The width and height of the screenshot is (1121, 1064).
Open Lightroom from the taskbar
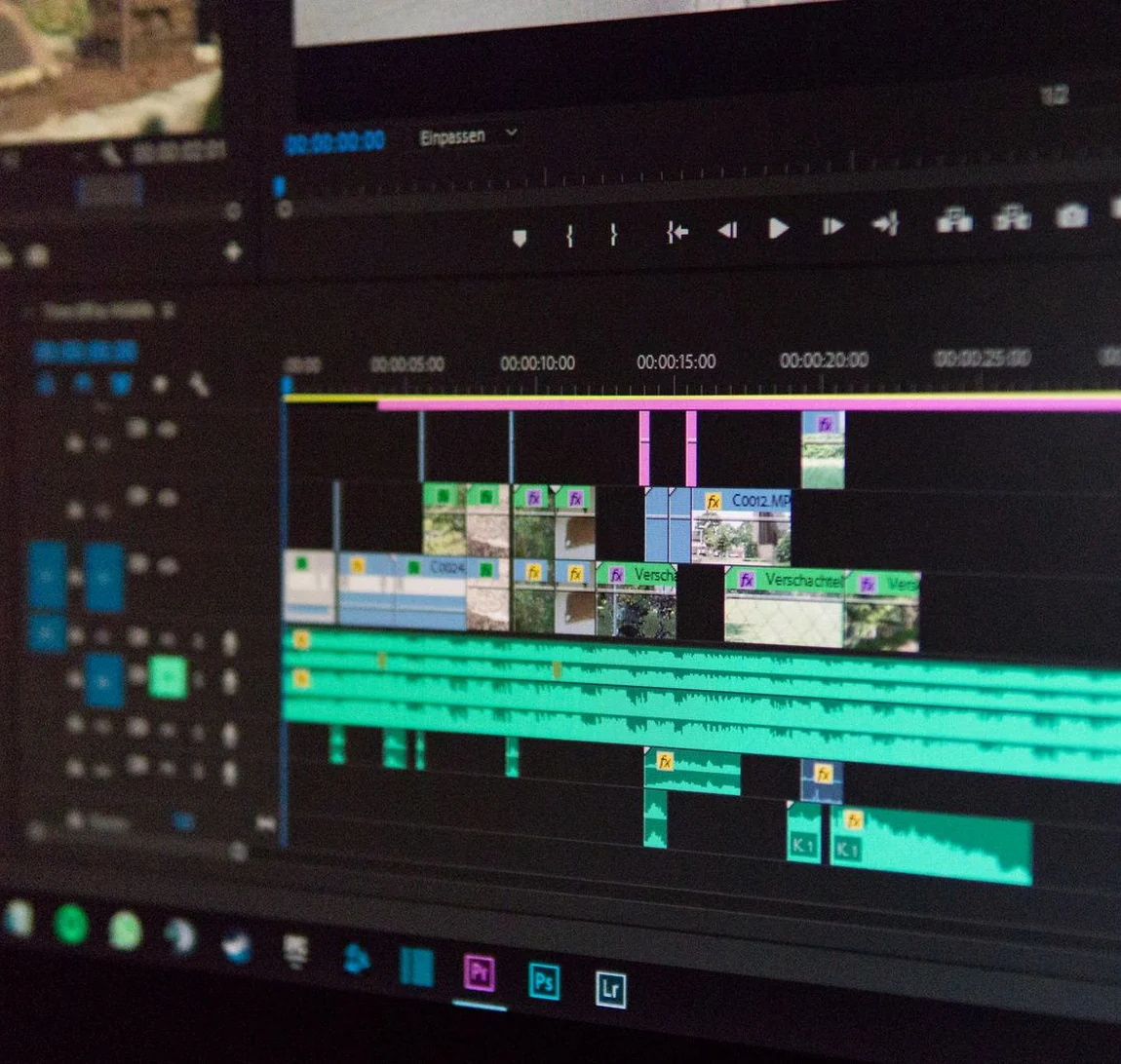coord(610,989)
